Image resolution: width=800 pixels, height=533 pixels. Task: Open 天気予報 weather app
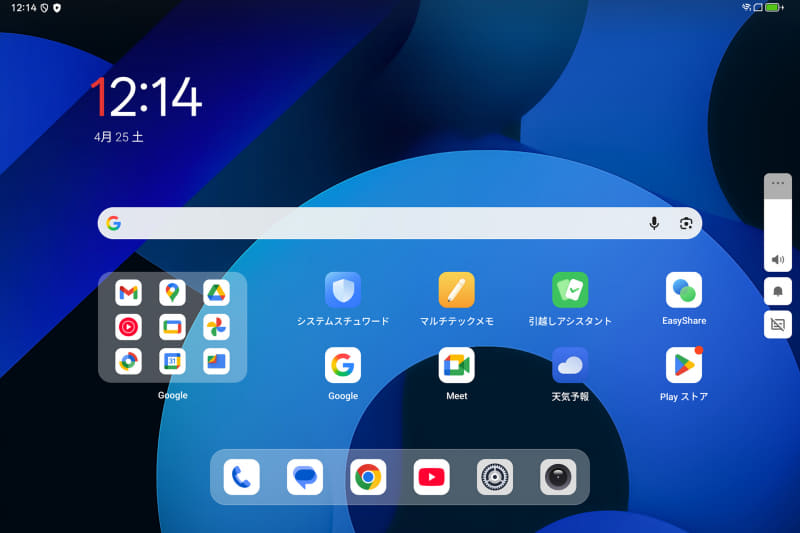(570, 365)
